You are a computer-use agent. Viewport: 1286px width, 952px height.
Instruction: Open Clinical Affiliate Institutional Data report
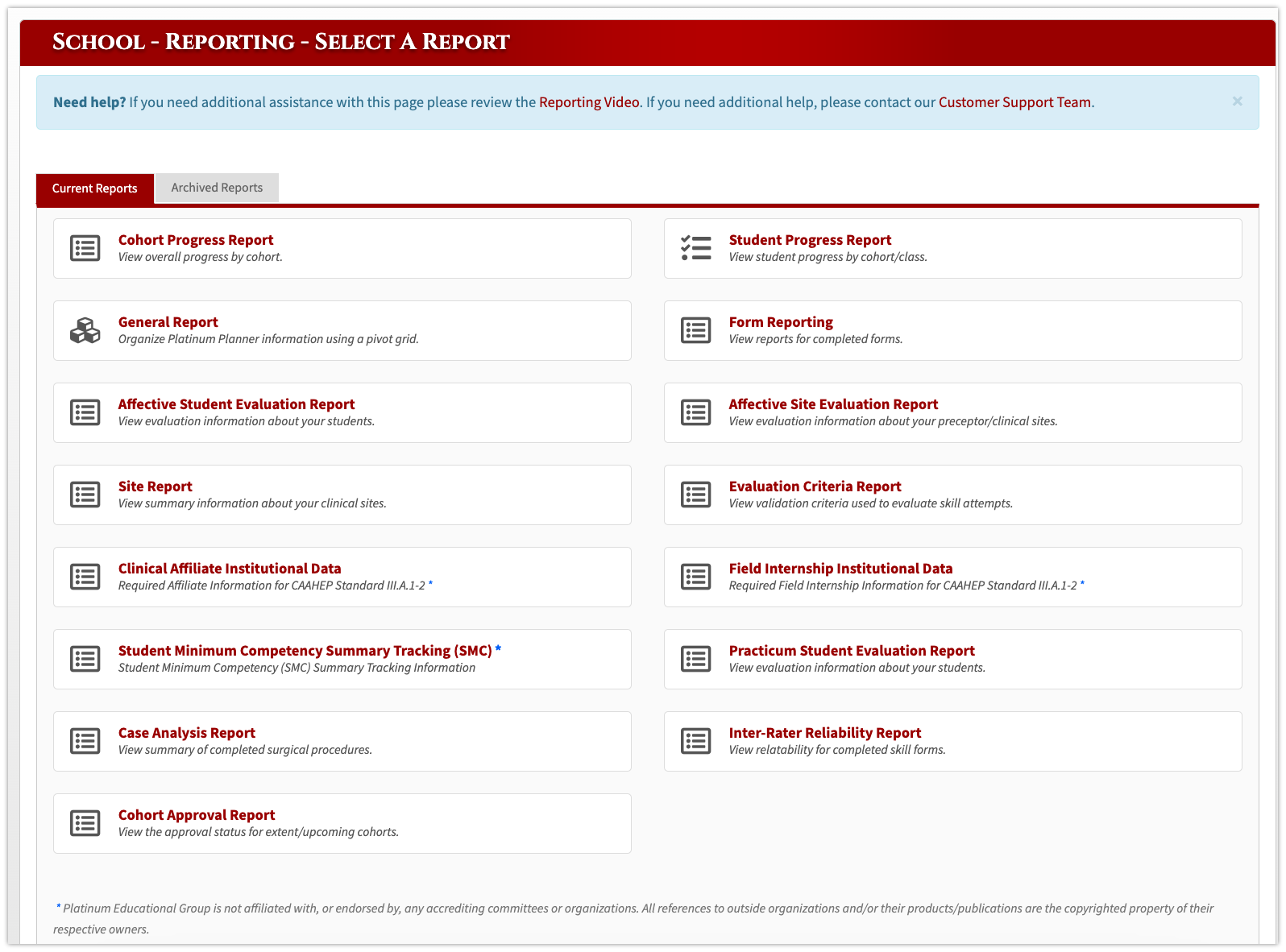pyautogui.click(x=230, y=569)
